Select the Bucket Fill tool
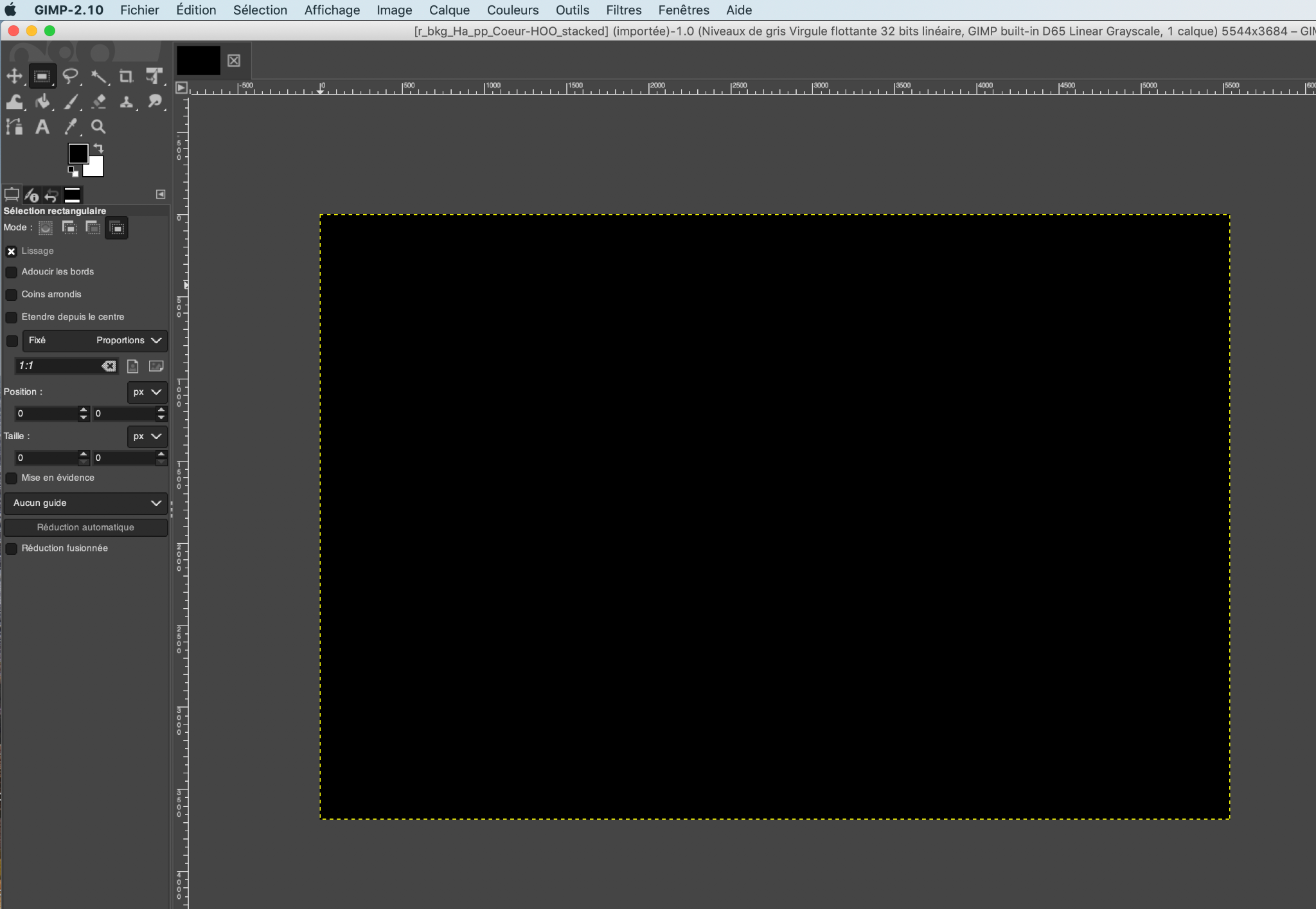The height and width of the screenshot is (909, 1316). (x=42, y=102)
